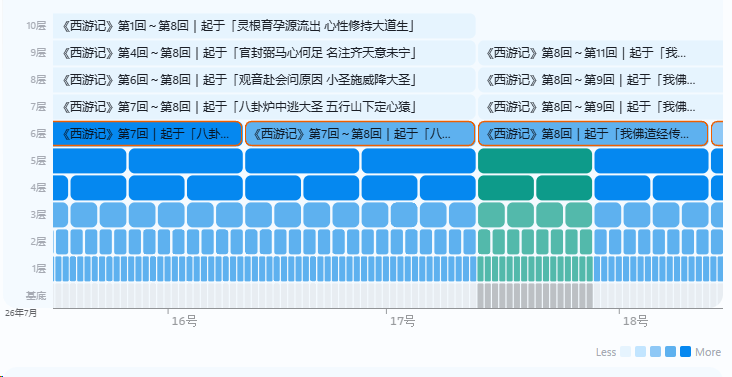Click the 7层 row label
This screenshot has height=377, width=732.
38,107
